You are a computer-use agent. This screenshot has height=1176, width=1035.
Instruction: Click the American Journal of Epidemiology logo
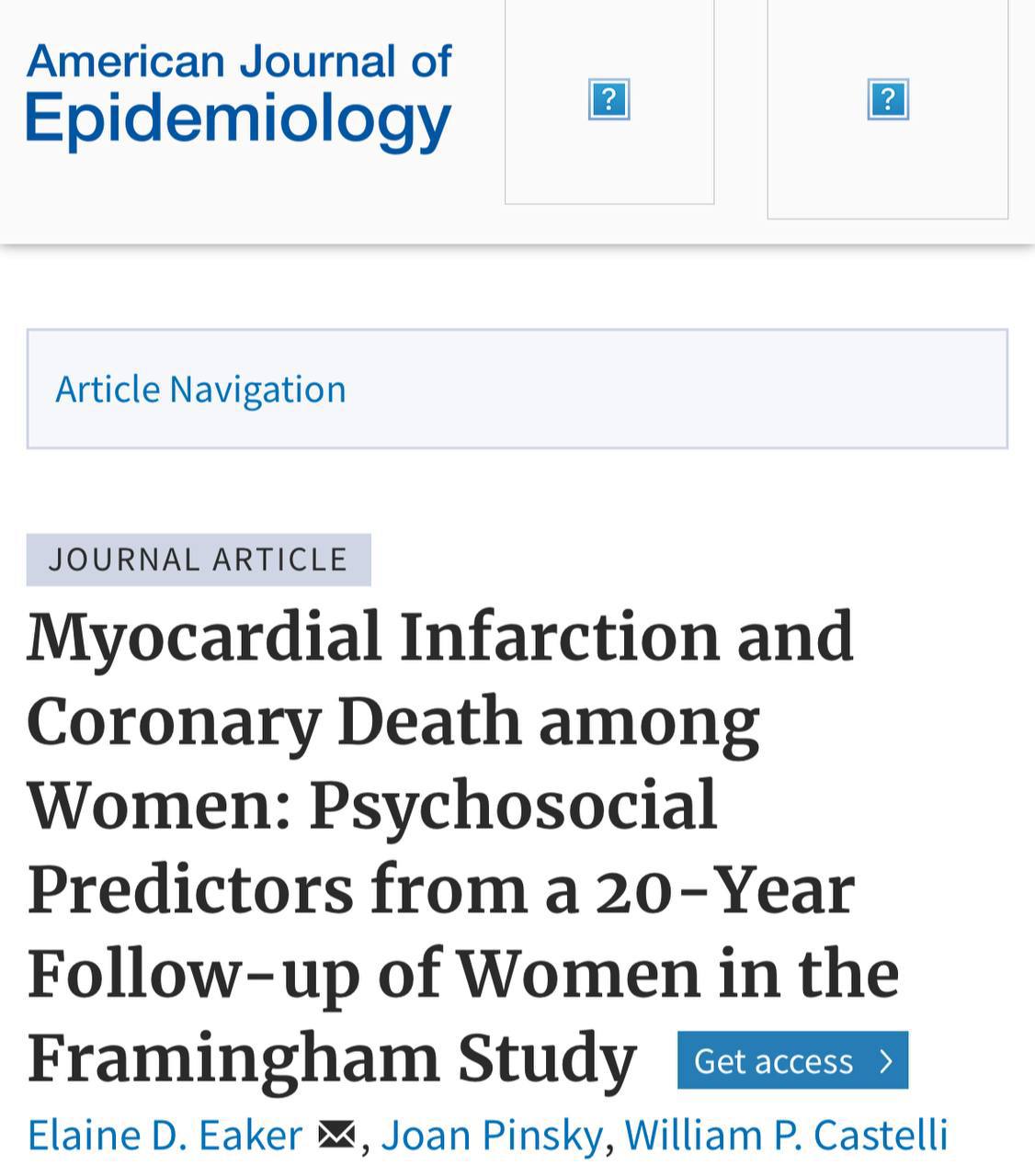click(239, 95)
